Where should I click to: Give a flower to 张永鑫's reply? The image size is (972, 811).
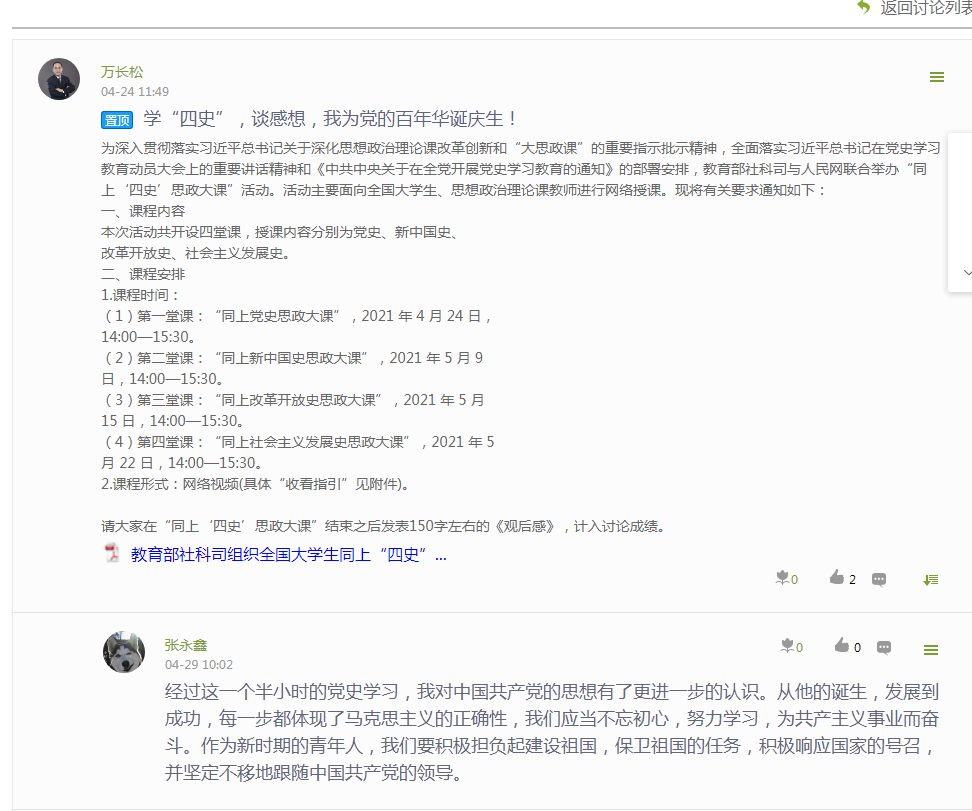788,646
